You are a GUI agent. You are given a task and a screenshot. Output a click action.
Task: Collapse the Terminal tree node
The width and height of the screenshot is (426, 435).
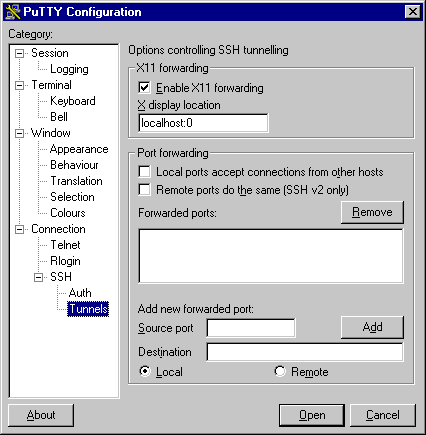(x=20, y=85)
